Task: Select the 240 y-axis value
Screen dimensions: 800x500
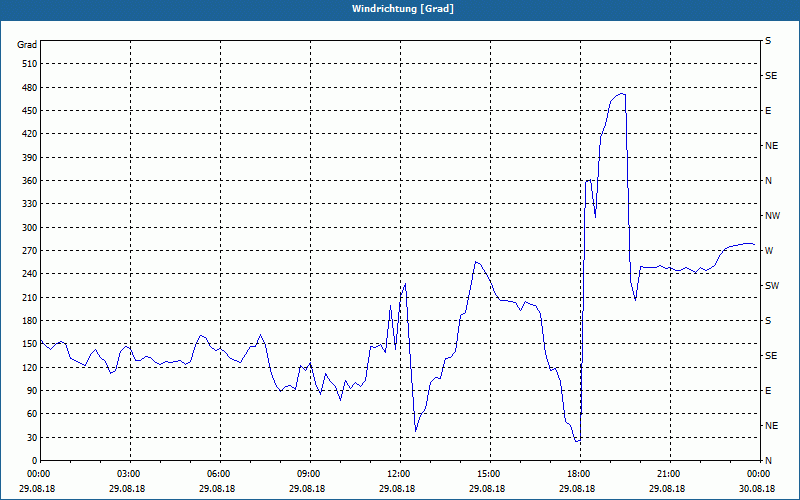Action: click(x=30, y=274)
